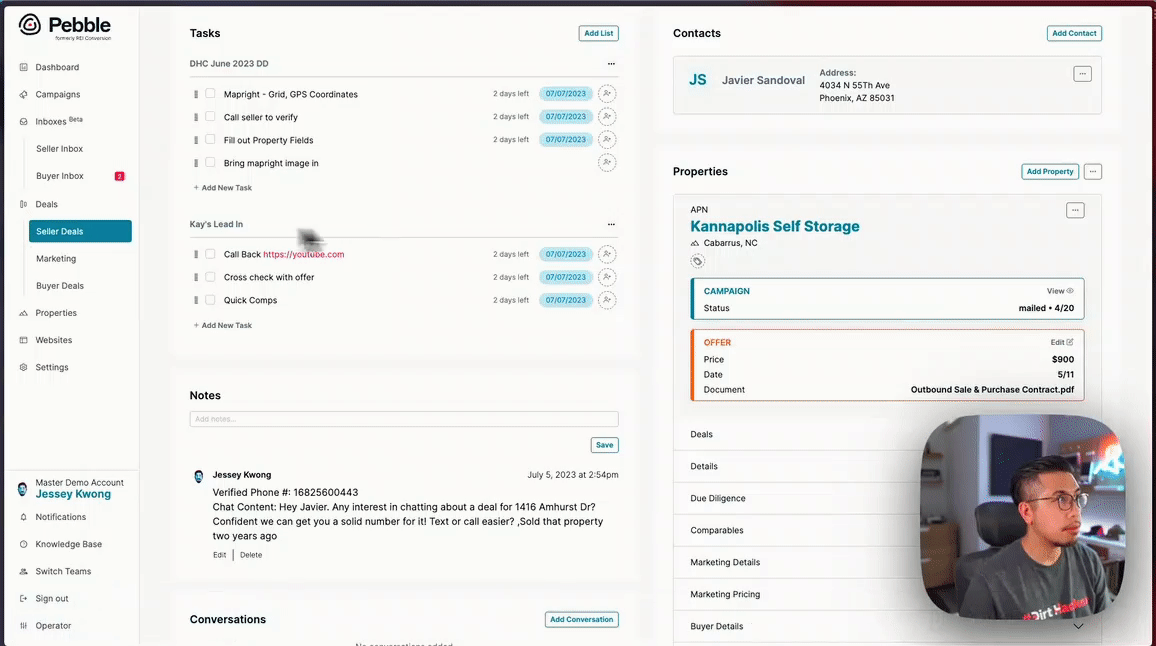
Task: Go to Marketing under Deals
Action: 56,259
